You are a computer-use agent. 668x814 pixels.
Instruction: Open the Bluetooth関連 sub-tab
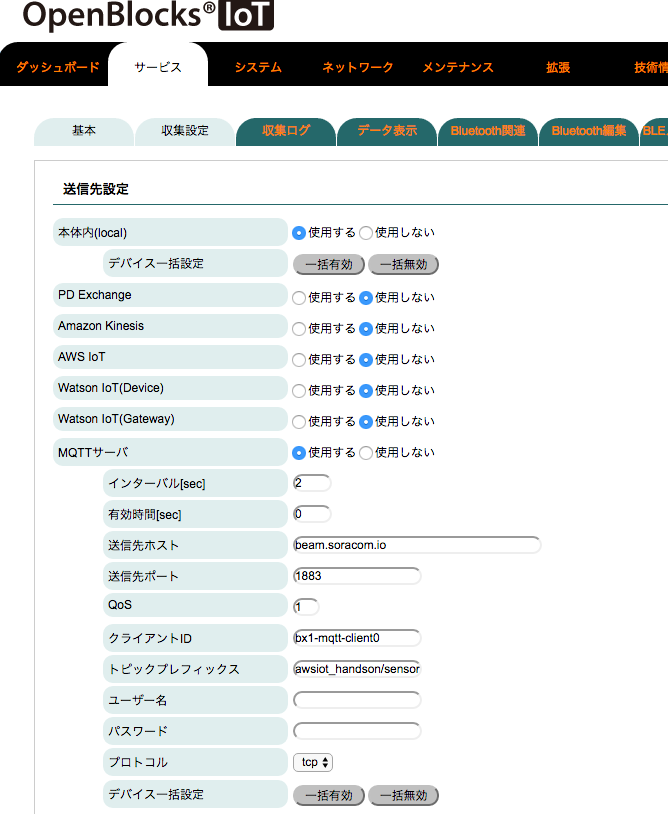click(x=488, y=131)
